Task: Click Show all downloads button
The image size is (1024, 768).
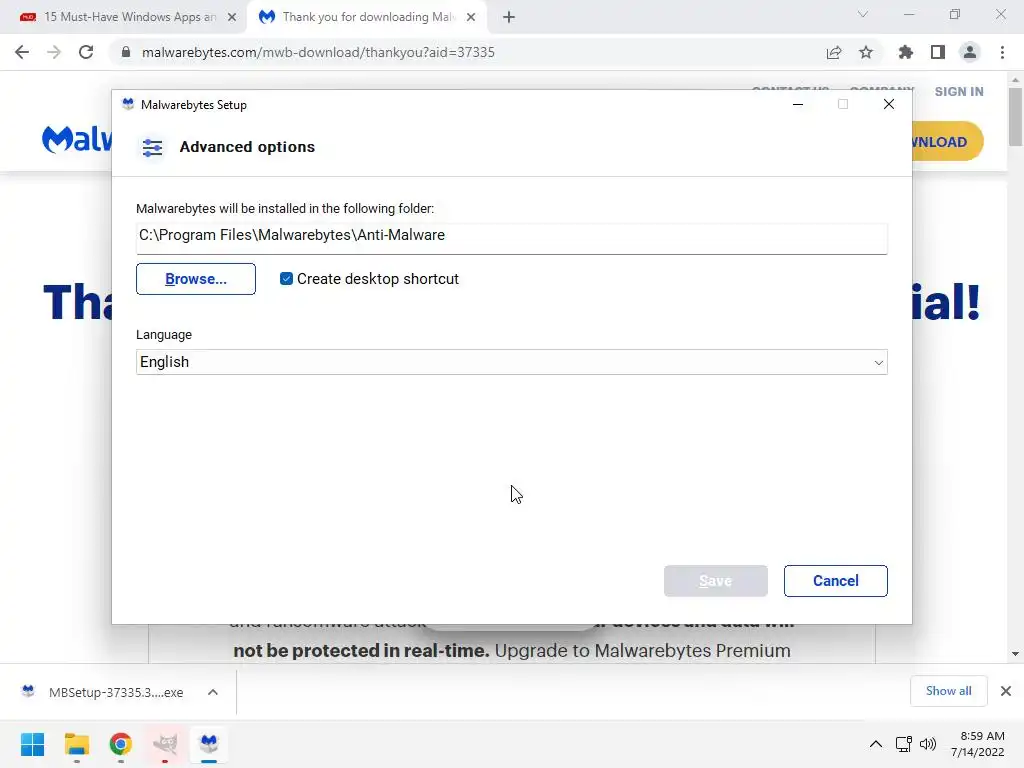Action: pos(948,691)
